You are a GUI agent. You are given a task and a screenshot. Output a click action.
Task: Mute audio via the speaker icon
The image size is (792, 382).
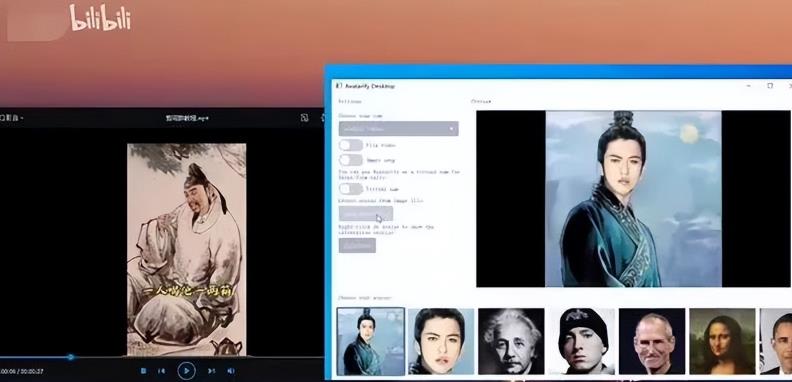pyautogui.click(x=230, y=371)
